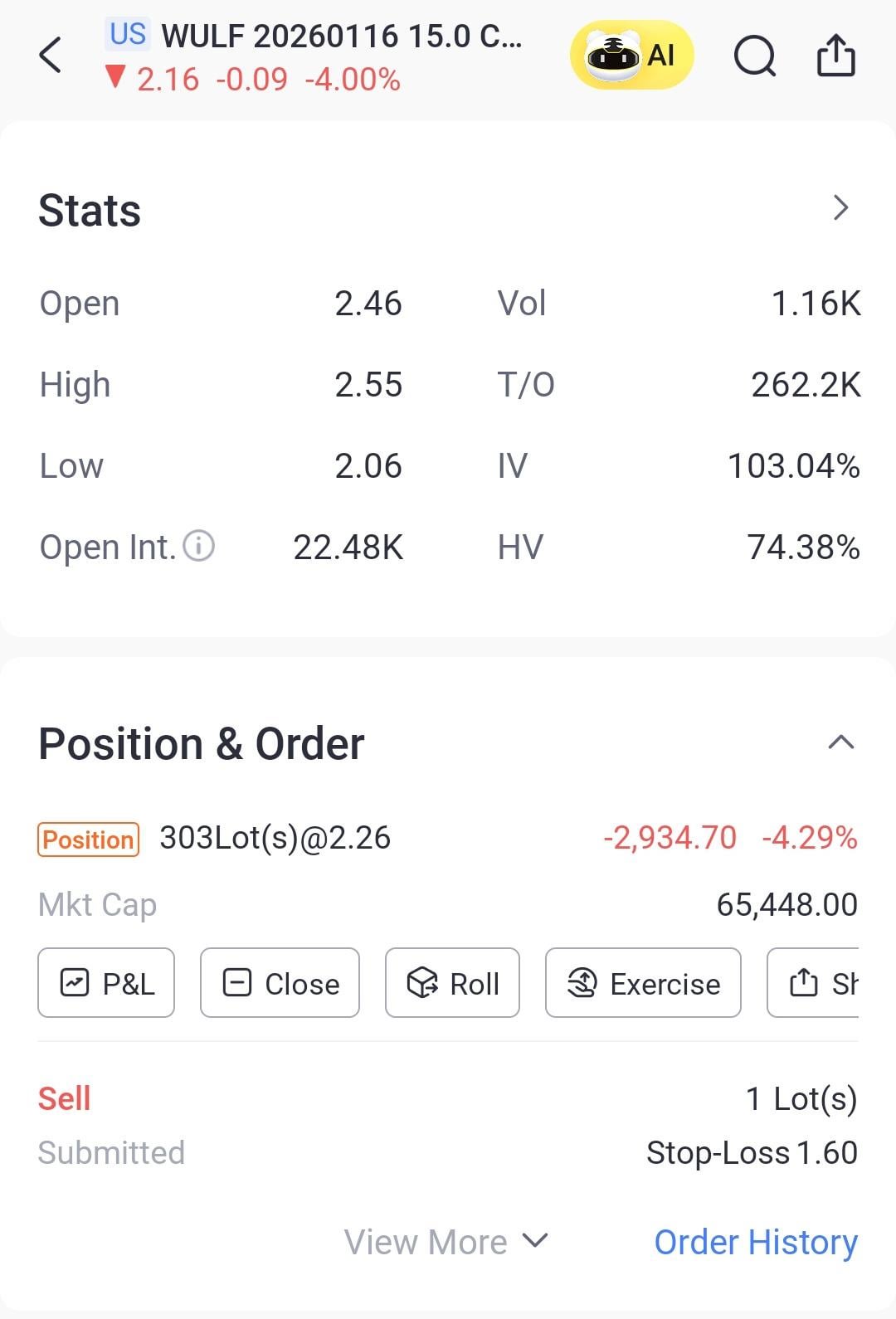
Task: Tap the Stats section heading
Action: pos(90,210)
